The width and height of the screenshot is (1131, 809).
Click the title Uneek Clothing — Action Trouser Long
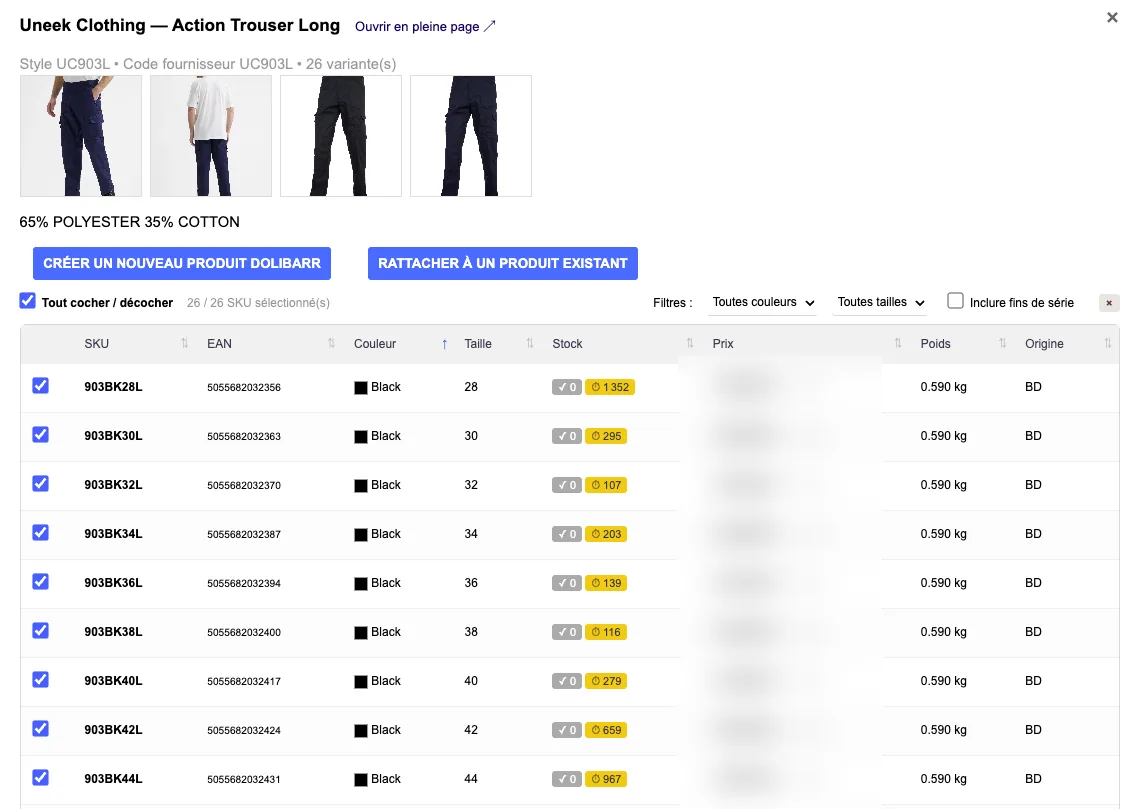[x=180, y=25]
